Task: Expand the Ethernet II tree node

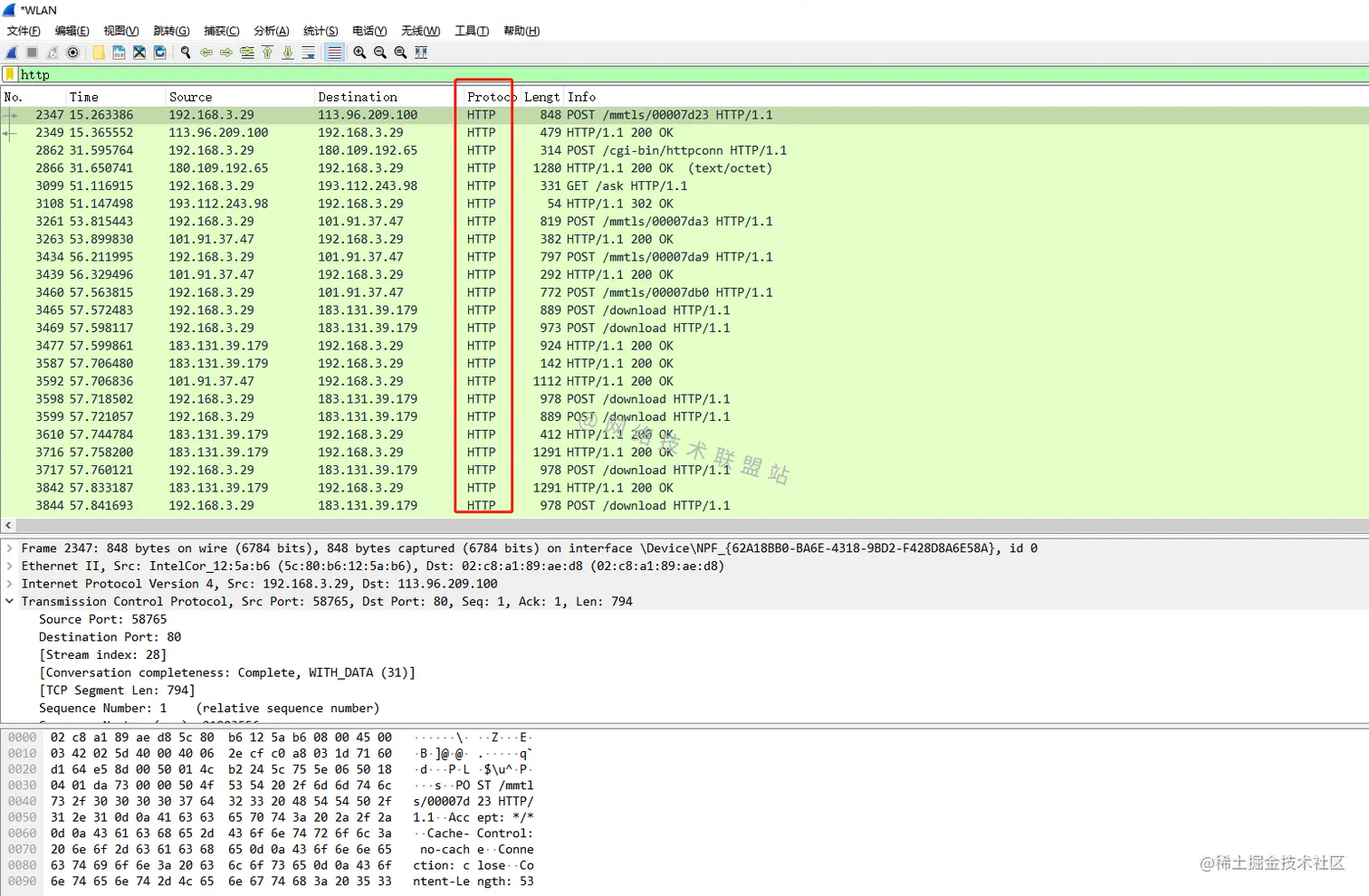Action: [x=9, y=567]
